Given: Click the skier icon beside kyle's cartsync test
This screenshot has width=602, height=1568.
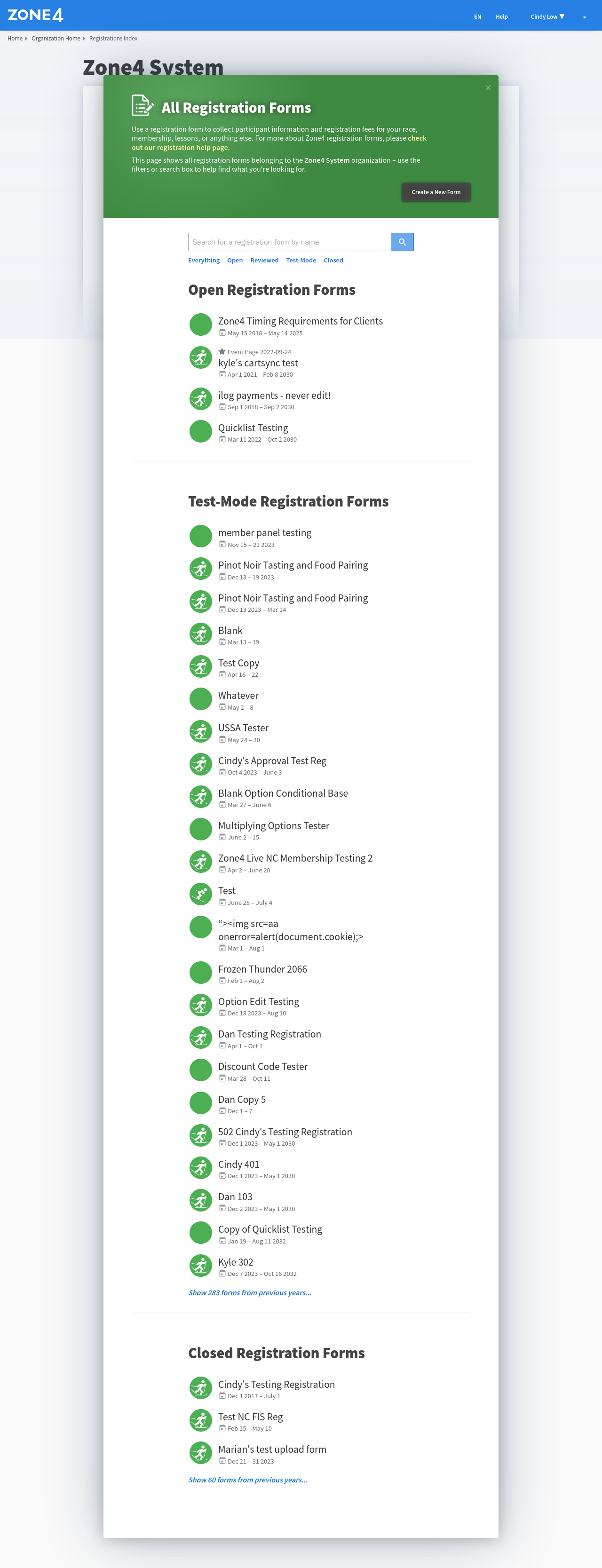Looking at the screenshot, I should (x=200, y=358).
